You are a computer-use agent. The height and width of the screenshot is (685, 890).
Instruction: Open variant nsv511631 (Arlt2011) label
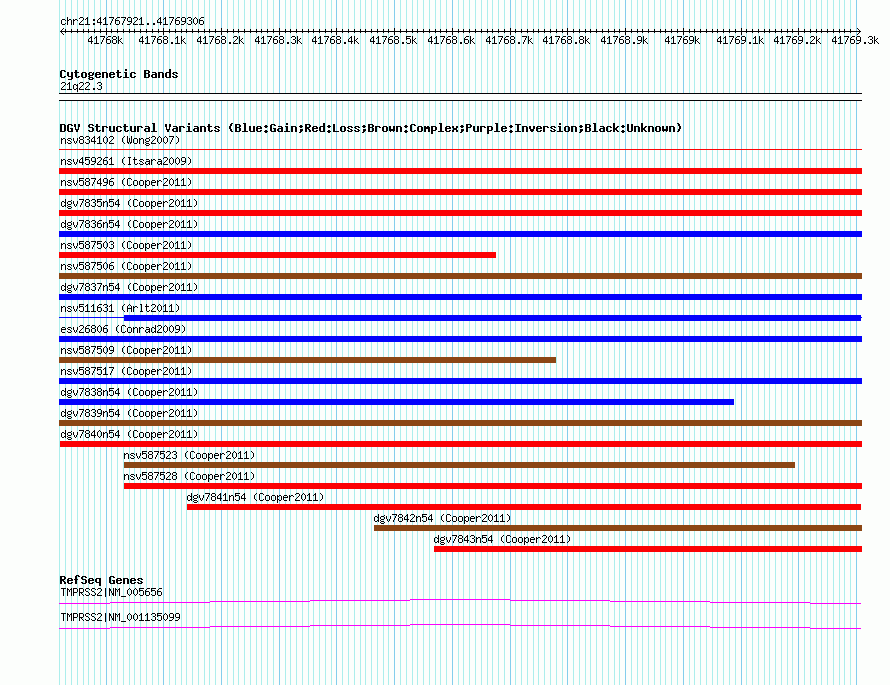(120, 308)
